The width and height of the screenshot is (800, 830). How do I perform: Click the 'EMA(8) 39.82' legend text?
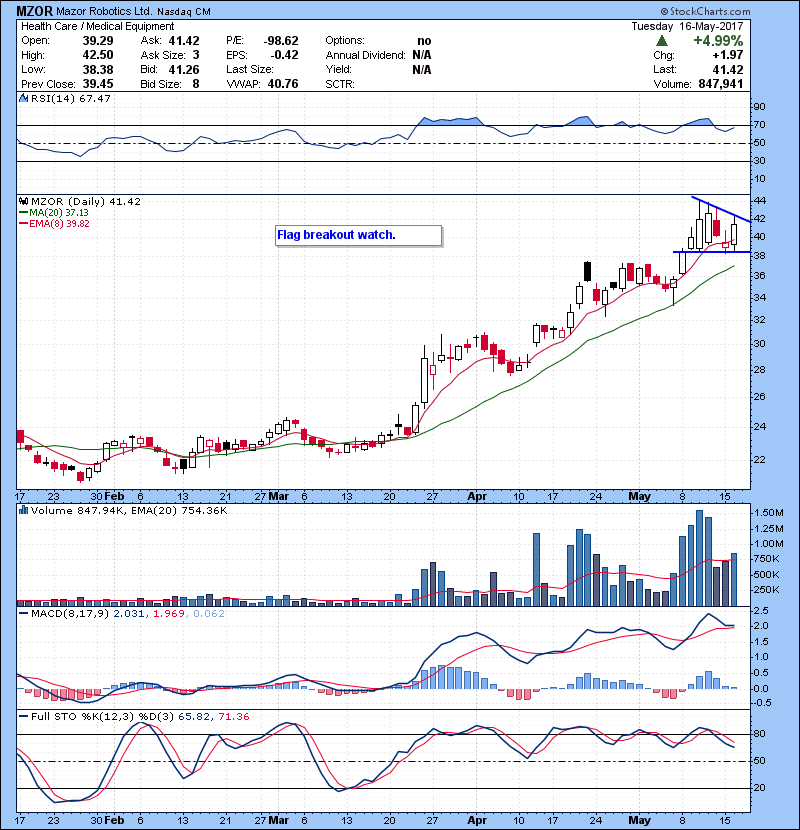[59, 223]
